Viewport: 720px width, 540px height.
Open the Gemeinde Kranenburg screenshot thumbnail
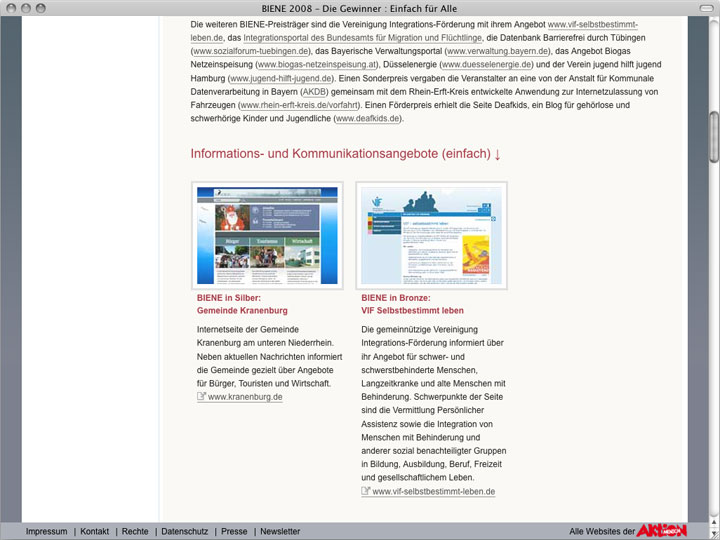click(267, 235)
